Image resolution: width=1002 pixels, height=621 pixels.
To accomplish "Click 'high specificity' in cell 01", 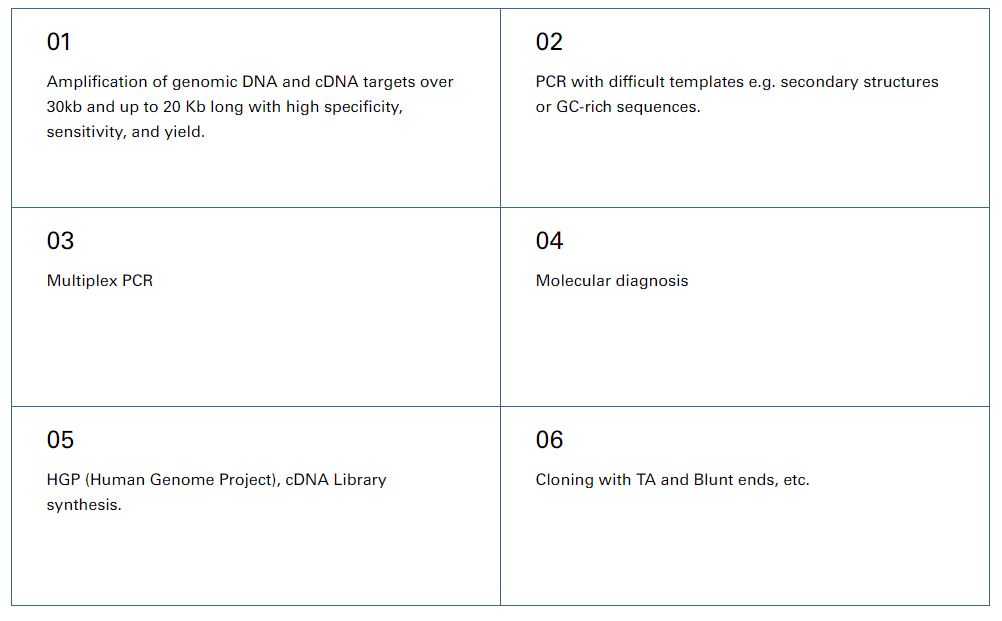I will click(x=344, y=107).
